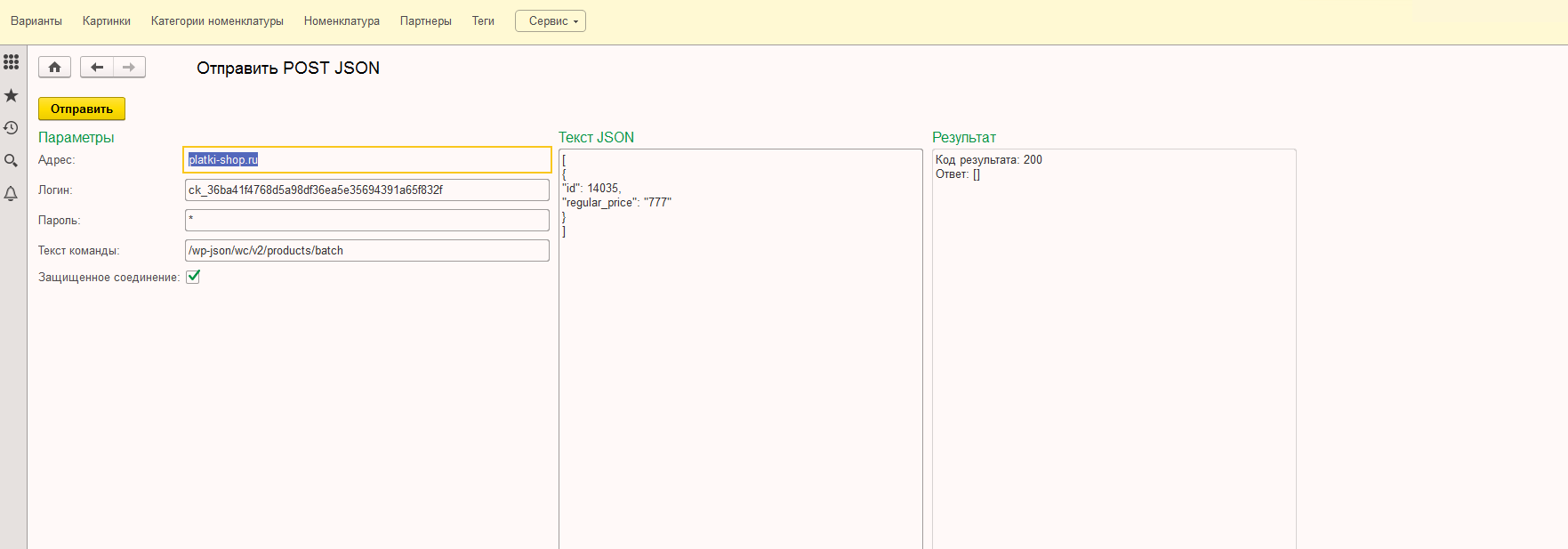This screenshot has height=549, width=1568.
Task: Open the Теги menu item
Action: tap(483, 21)
